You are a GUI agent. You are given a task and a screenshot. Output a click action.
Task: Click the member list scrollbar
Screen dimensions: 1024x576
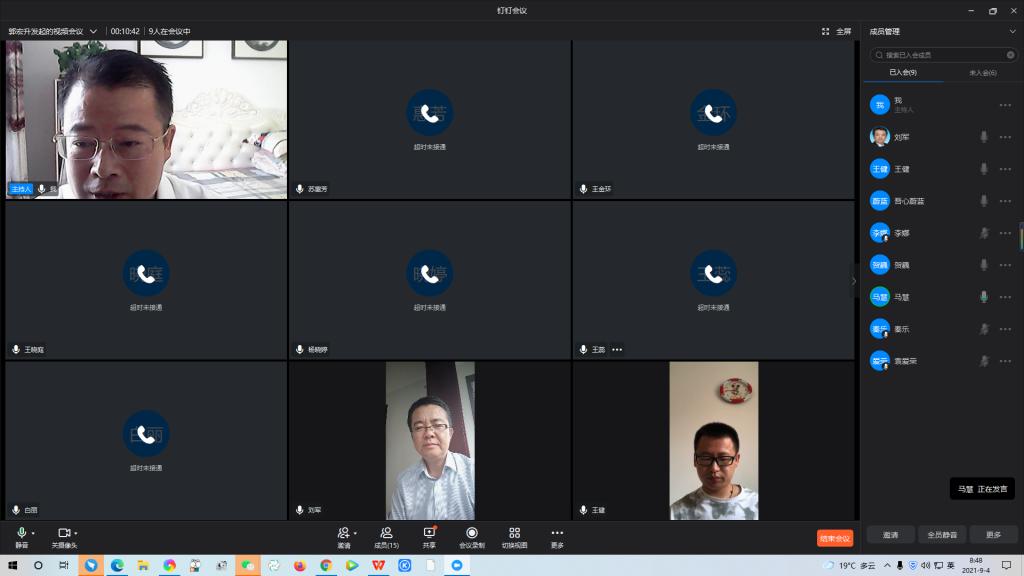(x=1021, y=237)
